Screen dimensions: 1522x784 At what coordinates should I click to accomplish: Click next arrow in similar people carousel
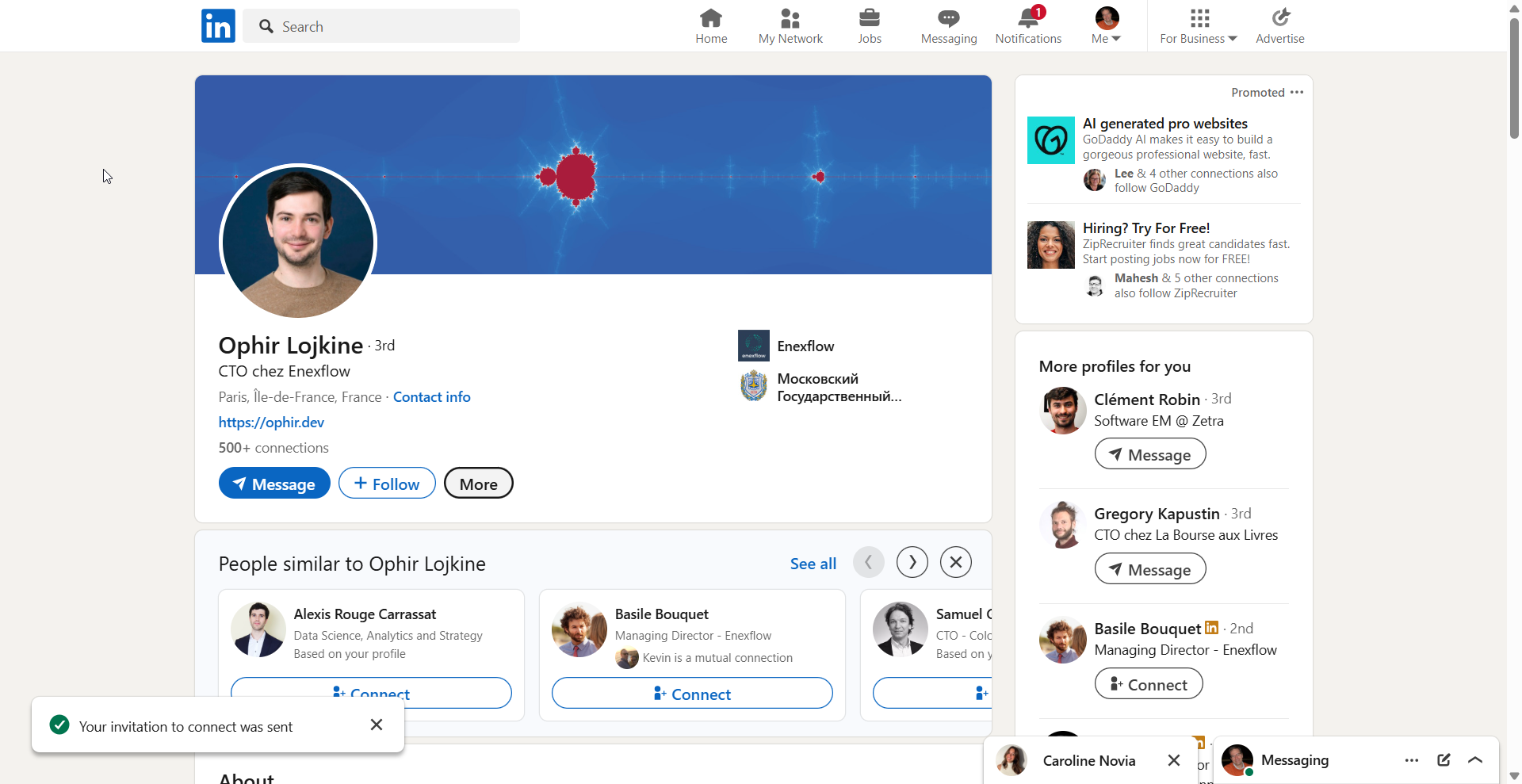[912, 562]
